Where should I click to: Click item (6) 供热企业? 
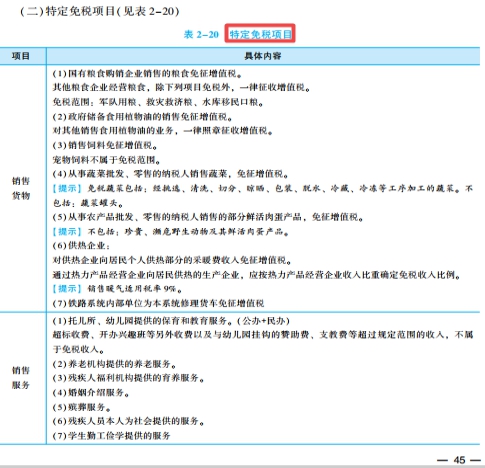pyautogui.click(x=81, y=246)
